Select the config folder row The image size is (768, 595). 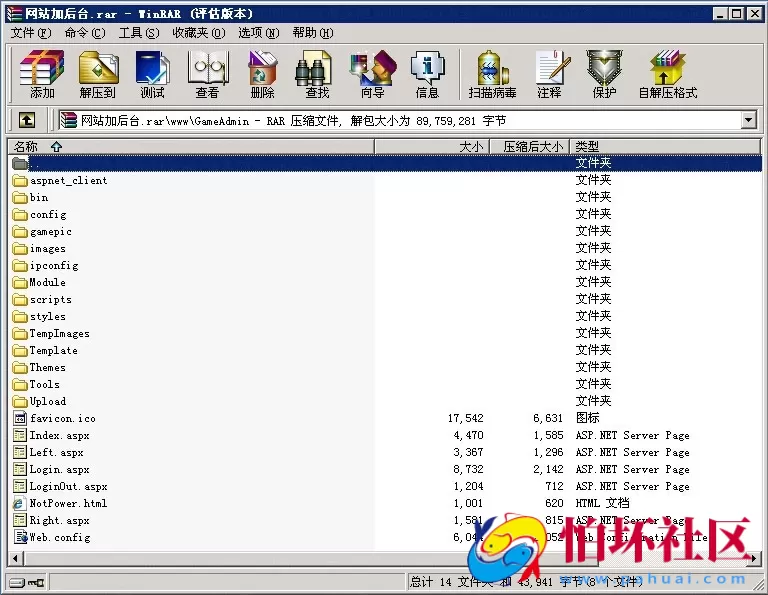(385, 214)
